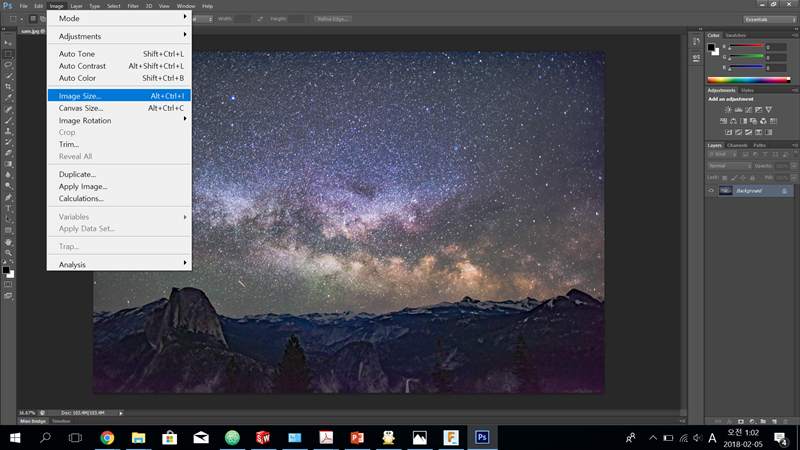Open the status bar info arrow
This screenshot has height=450, width=800.
(121, 413)
